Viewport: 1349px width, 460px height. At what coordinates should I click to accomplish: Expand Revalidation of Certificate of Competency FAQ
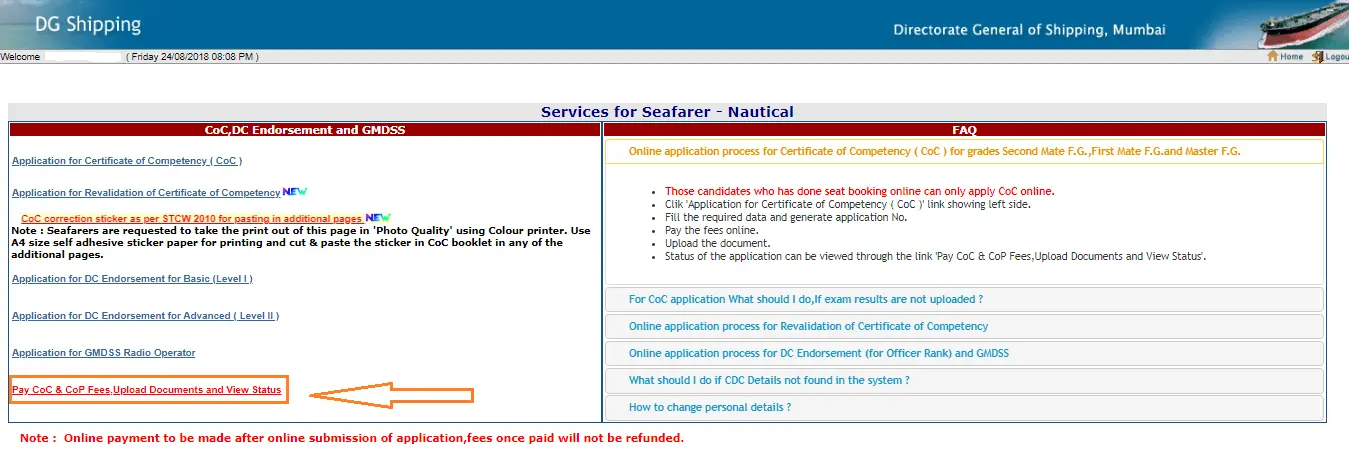point(964,326)
